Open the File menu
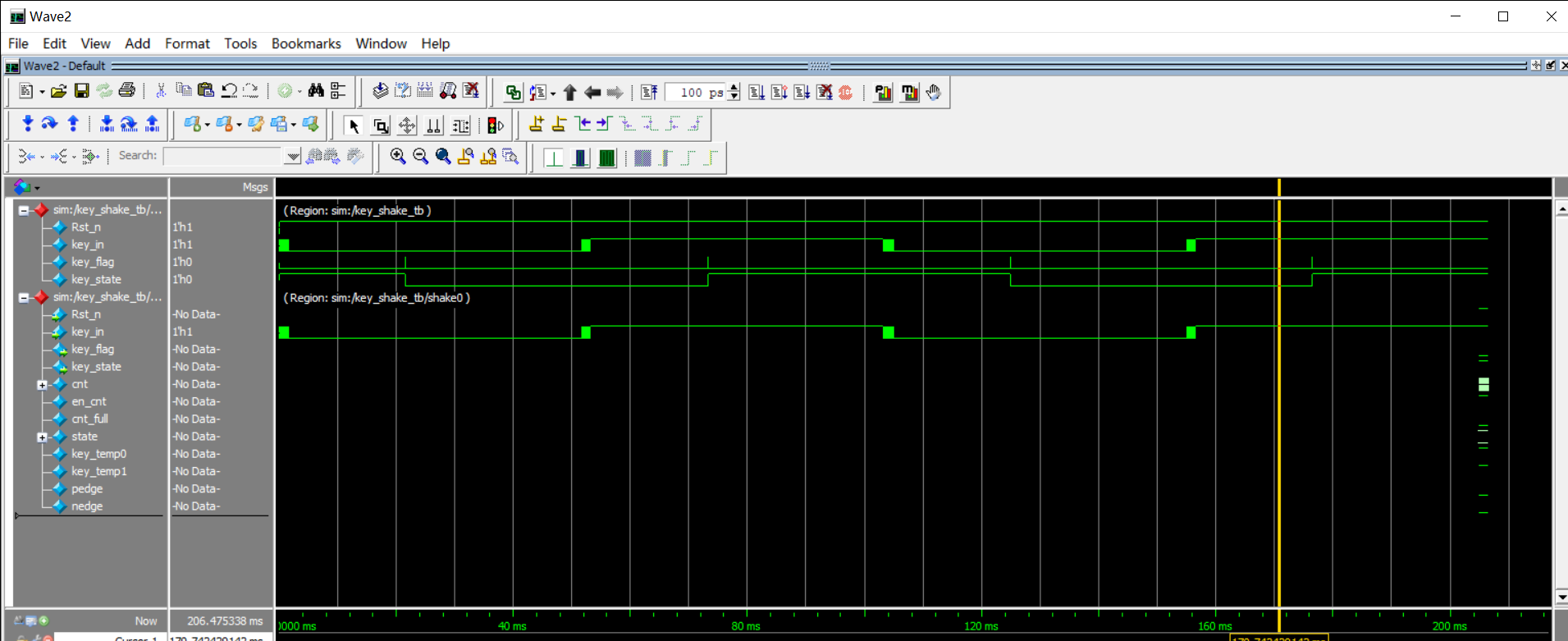This screenshot has height=641, width=1568. coord(18,43)
